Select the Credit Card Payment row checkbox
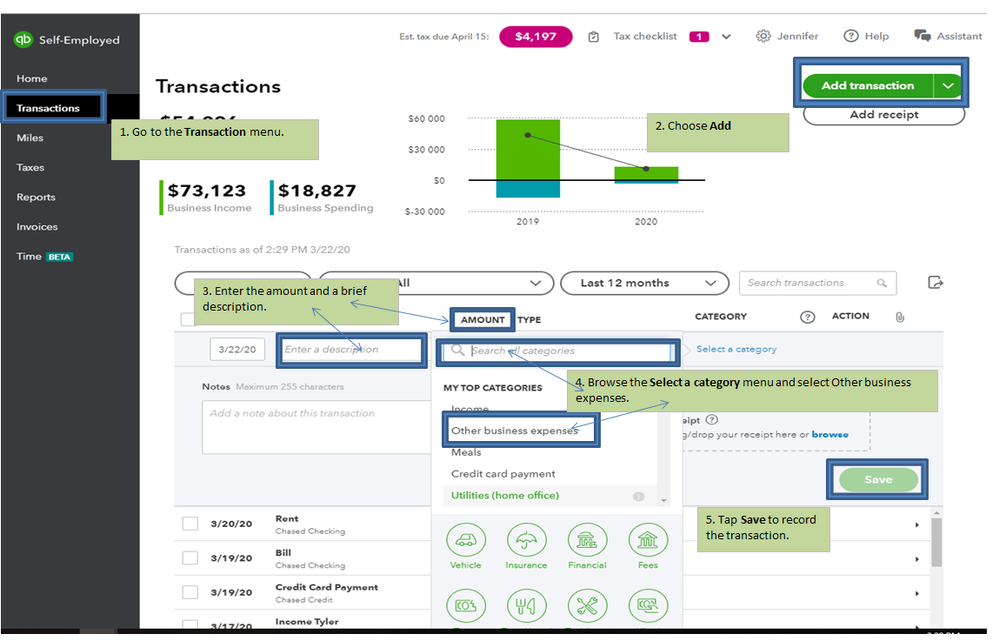999x642 pixels. point(190,592)
